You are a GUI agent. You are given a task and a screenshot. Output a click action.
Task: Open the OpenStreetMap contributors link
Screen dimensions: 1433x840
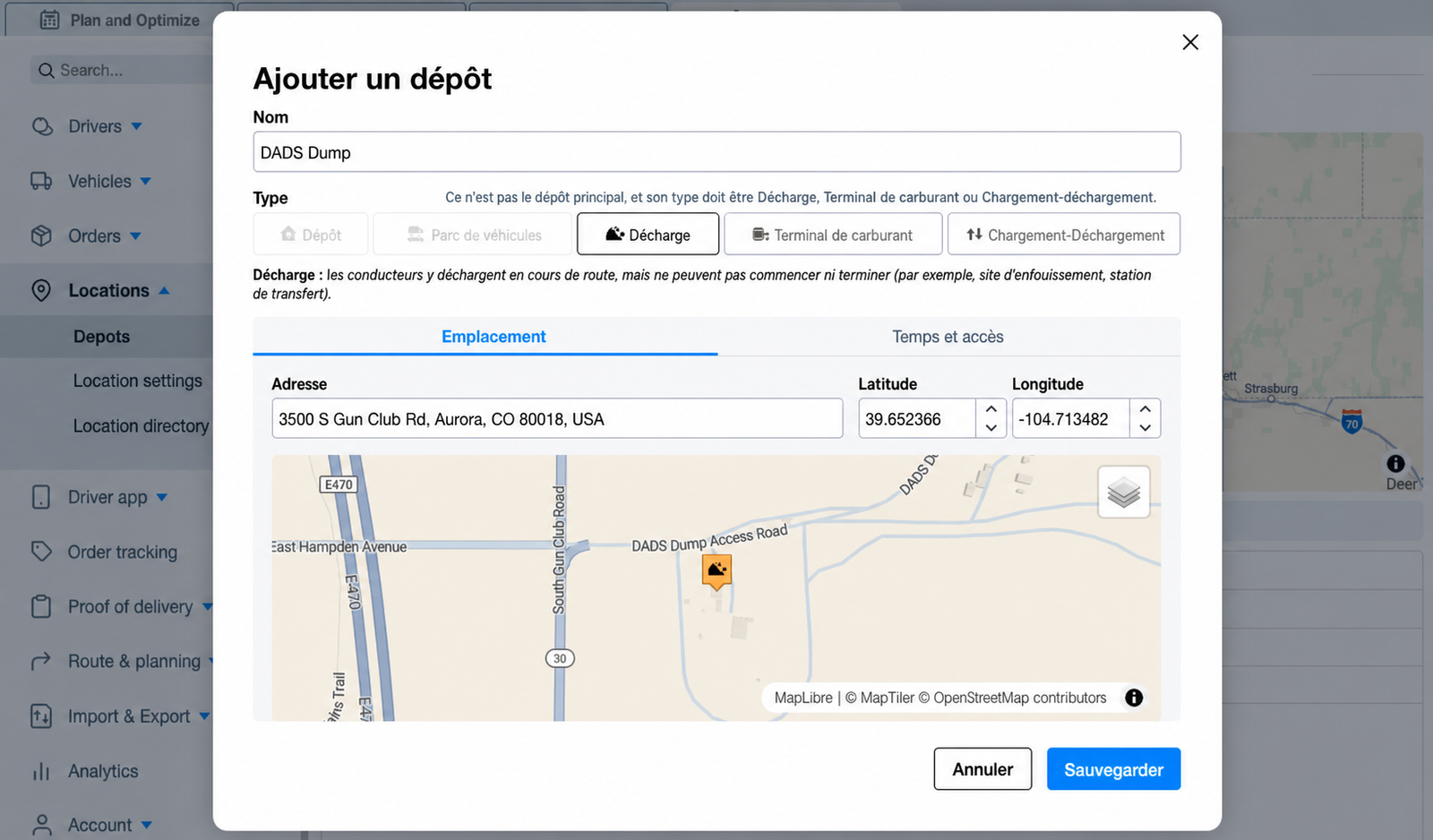pyautogui.click(x=1012, y=698)
